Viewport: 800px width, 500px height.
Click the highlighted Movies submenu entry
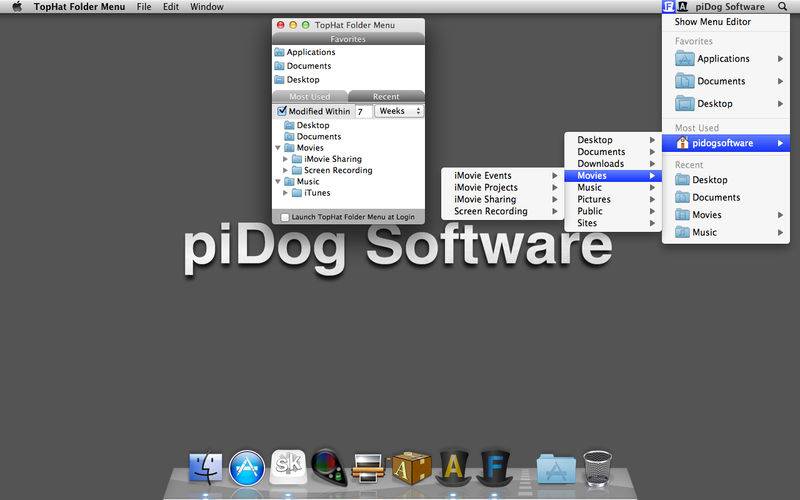[613, 176]
